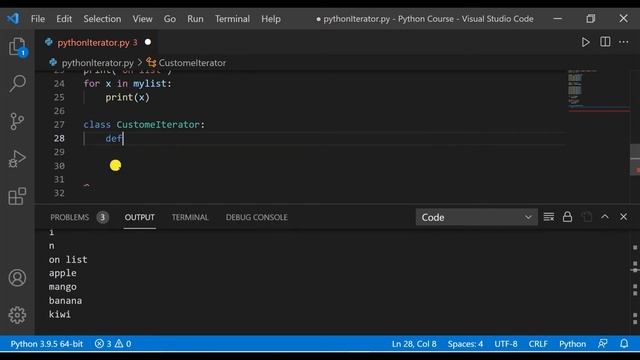Toggle the output scroll lock icon
The width and height of the screenshot is (640, 360).
click(567, 217)
